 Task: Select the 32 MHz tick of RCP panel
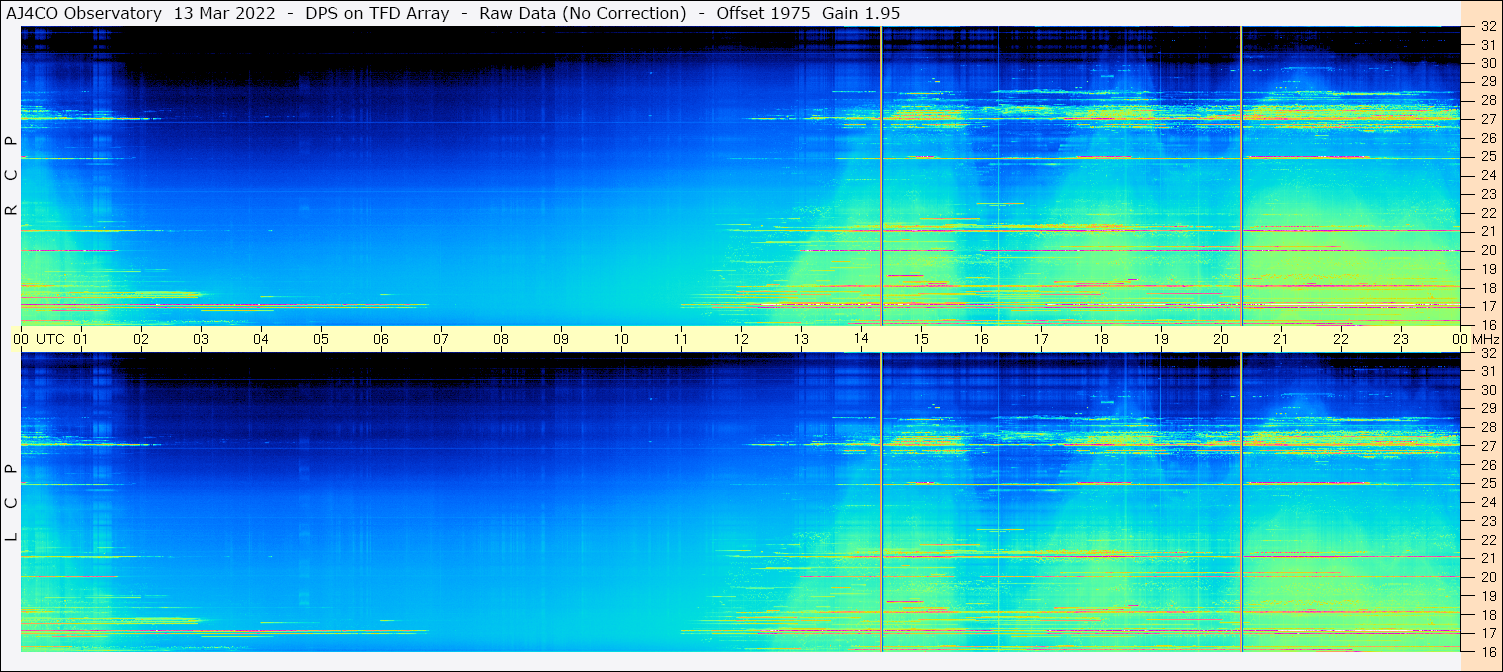[1488, 27]
